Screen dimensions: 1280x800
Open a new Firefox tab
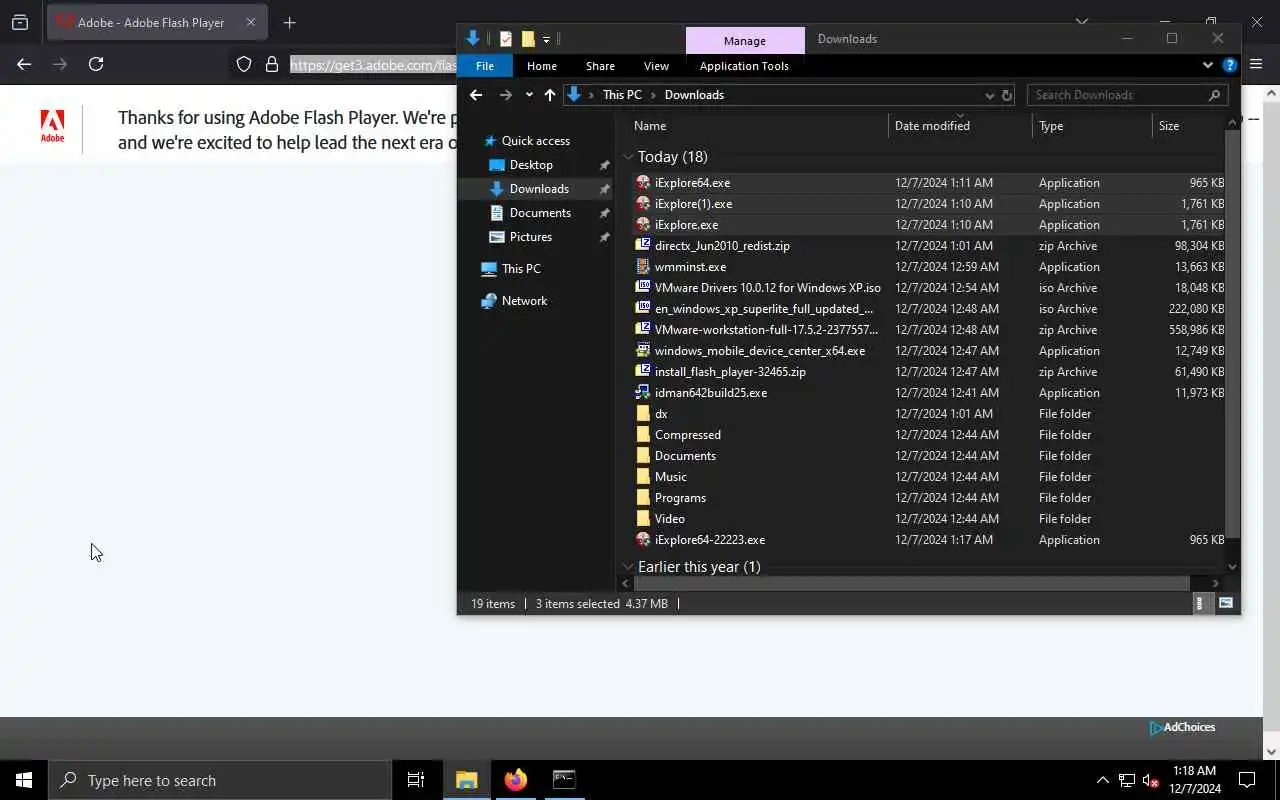[289, 22]
